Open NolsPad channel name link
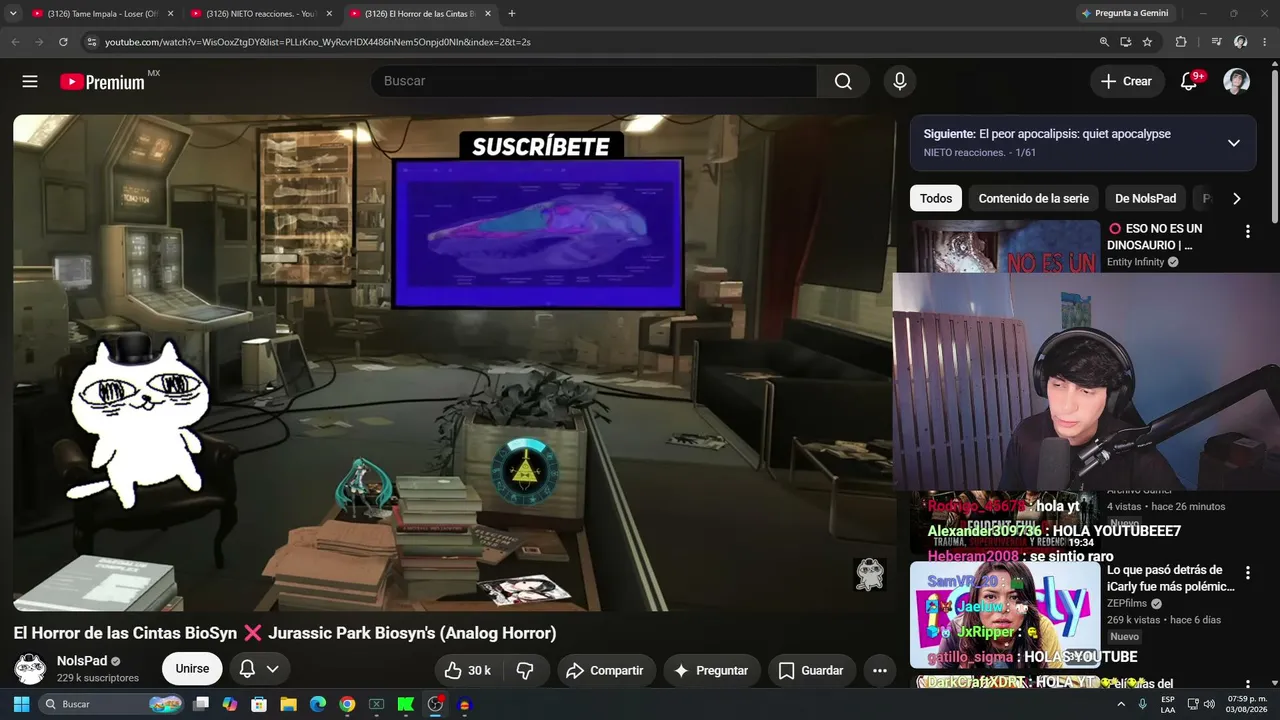This screenshot has height=720, width=1280. [x=82, y=661]
